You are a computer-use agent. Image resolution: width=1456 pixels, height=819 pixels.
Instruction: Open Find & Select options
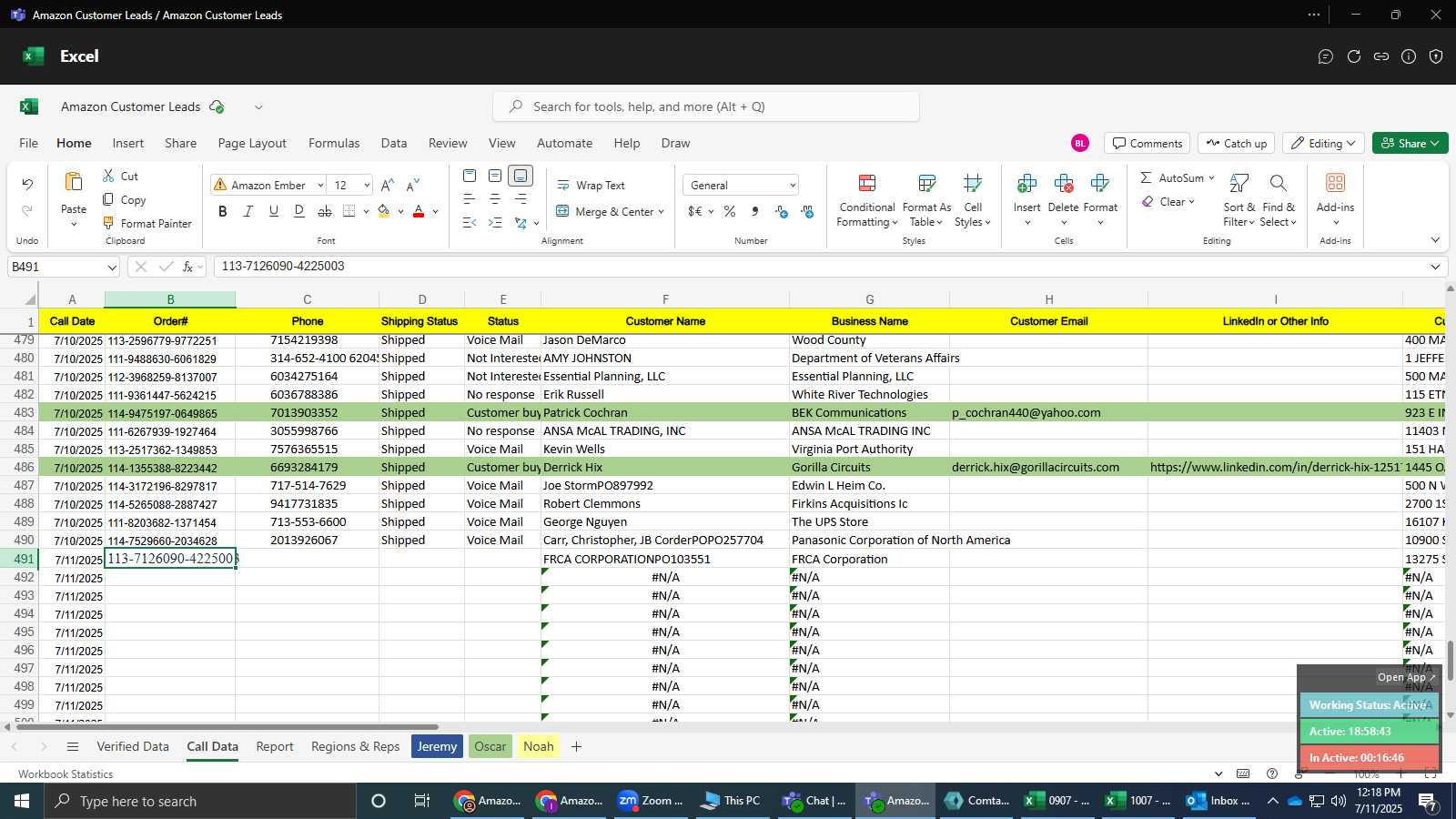click(x=1279, y=200)
